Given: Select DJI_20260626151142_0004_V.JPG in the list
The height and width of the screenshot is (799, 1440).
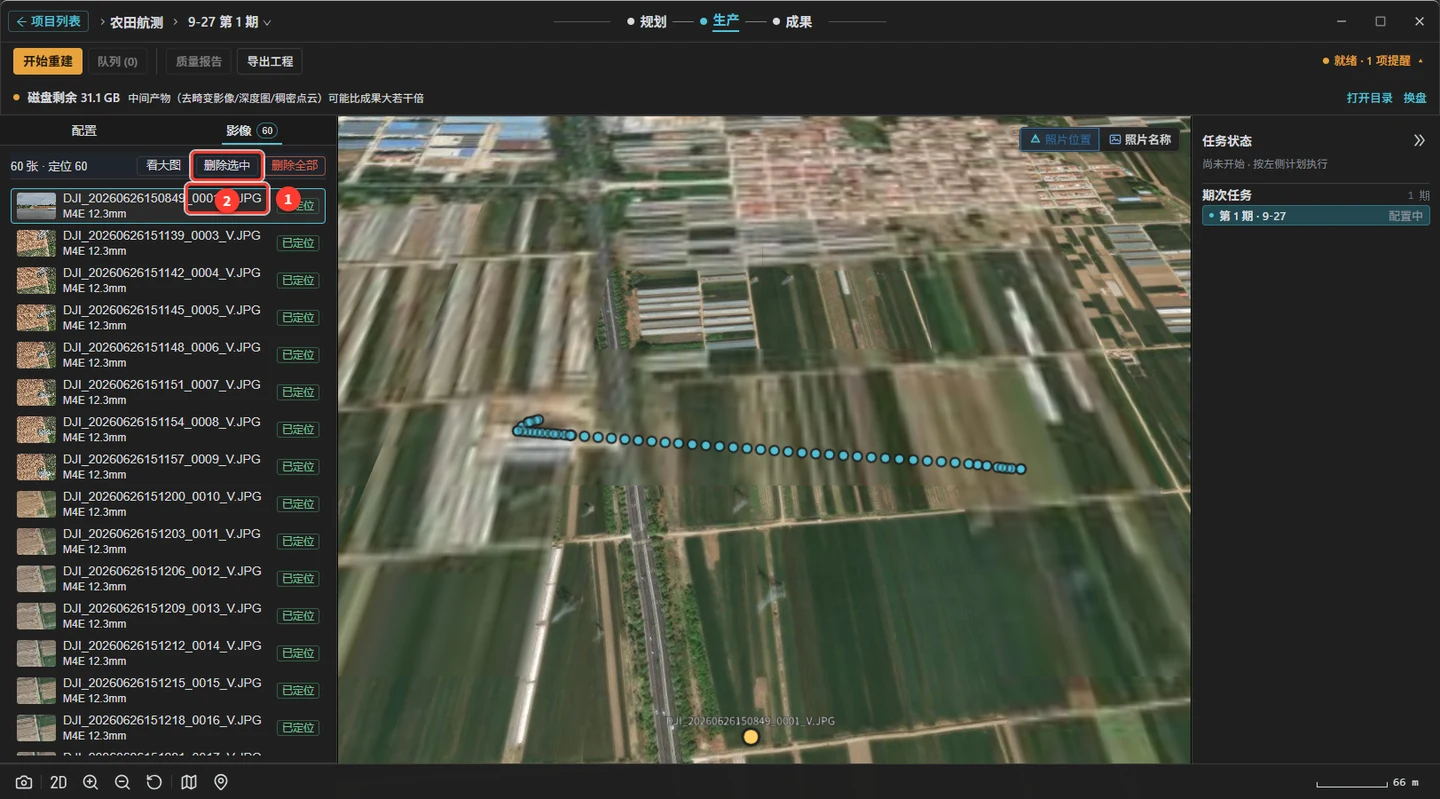Looking at the screenshot, I should pos(168,280).
